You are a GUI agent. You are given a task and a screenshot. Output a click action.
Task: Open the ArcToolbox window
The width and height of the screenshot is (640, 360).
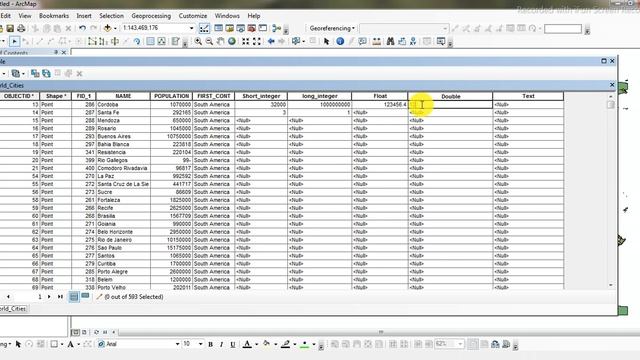point(251,28)
